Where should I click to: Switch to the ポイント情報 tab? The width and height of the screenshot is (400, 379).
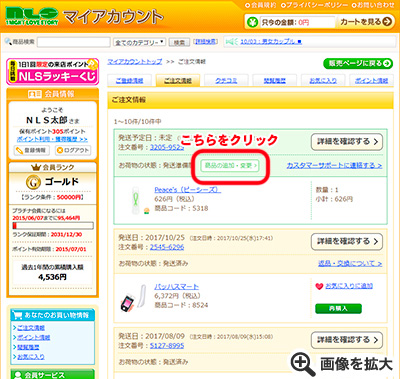pos(371,81)
